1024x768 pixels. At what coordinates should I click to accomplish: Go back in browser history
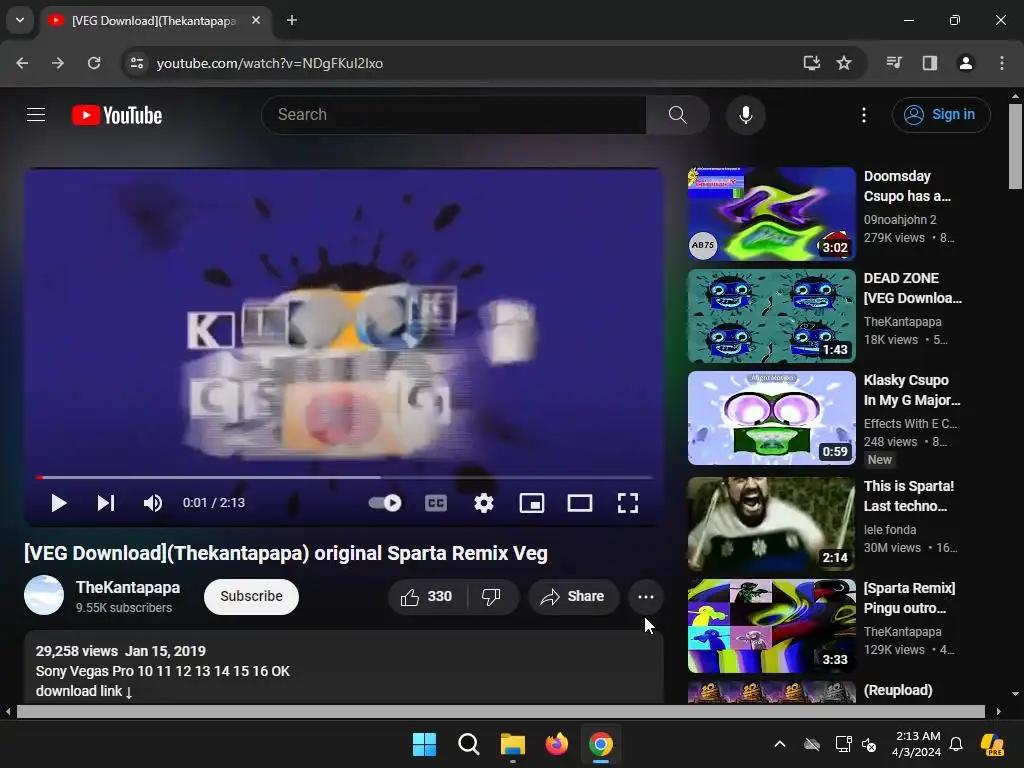[22, 63]
